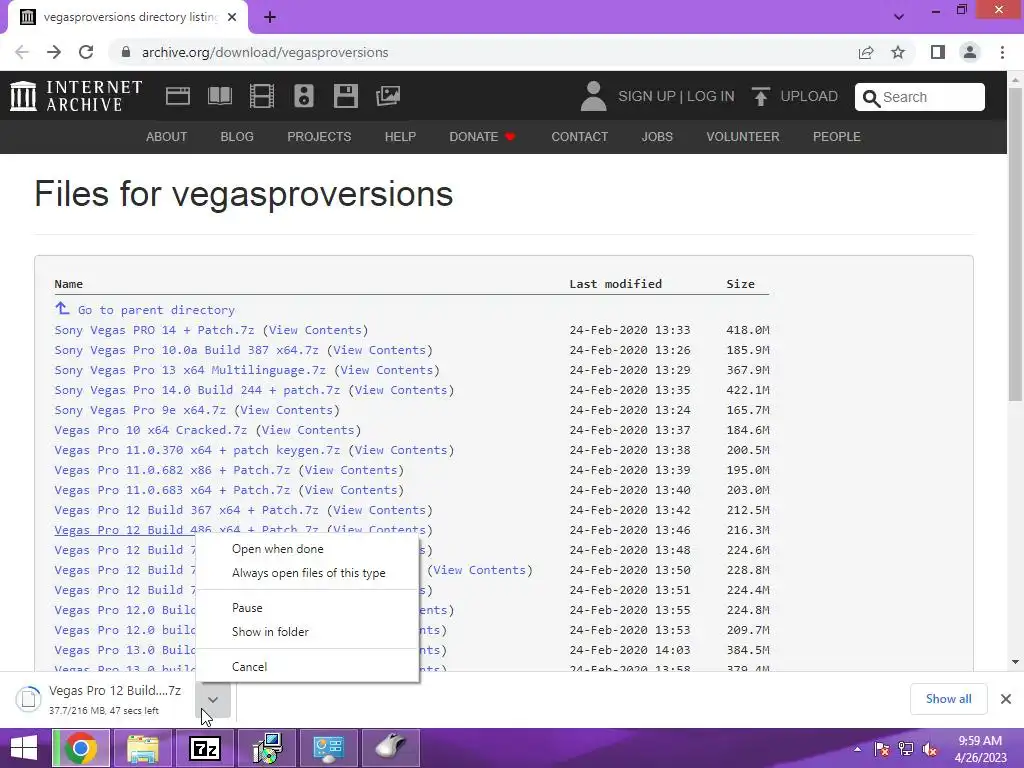Image resolution: width=1024 pixels, height=768 pixels.
Task: Open Chrome in the taskbar
Action: point(81,748)
